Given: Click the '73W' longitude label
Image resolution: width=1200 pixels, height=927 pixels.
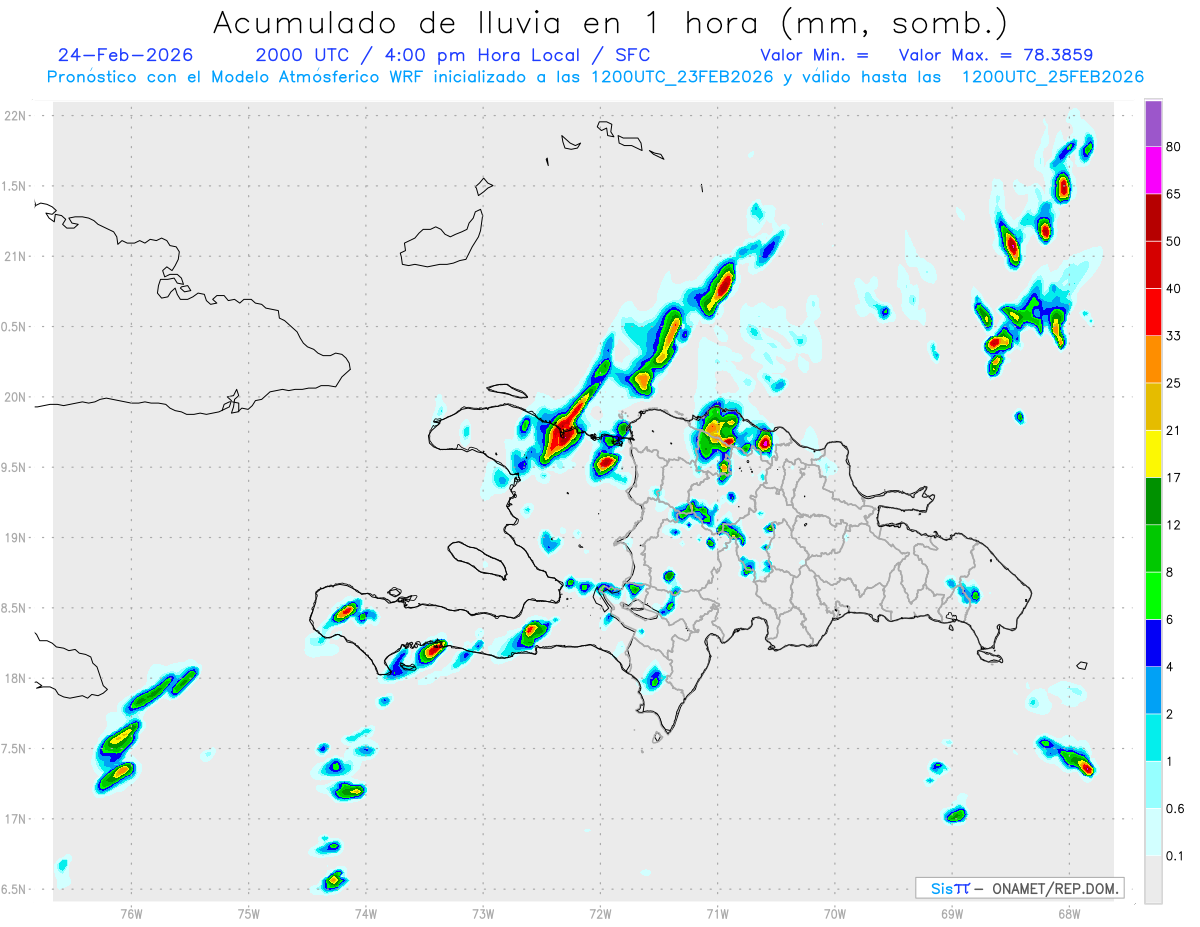Looking at the screenshot, I should [483, 913].
